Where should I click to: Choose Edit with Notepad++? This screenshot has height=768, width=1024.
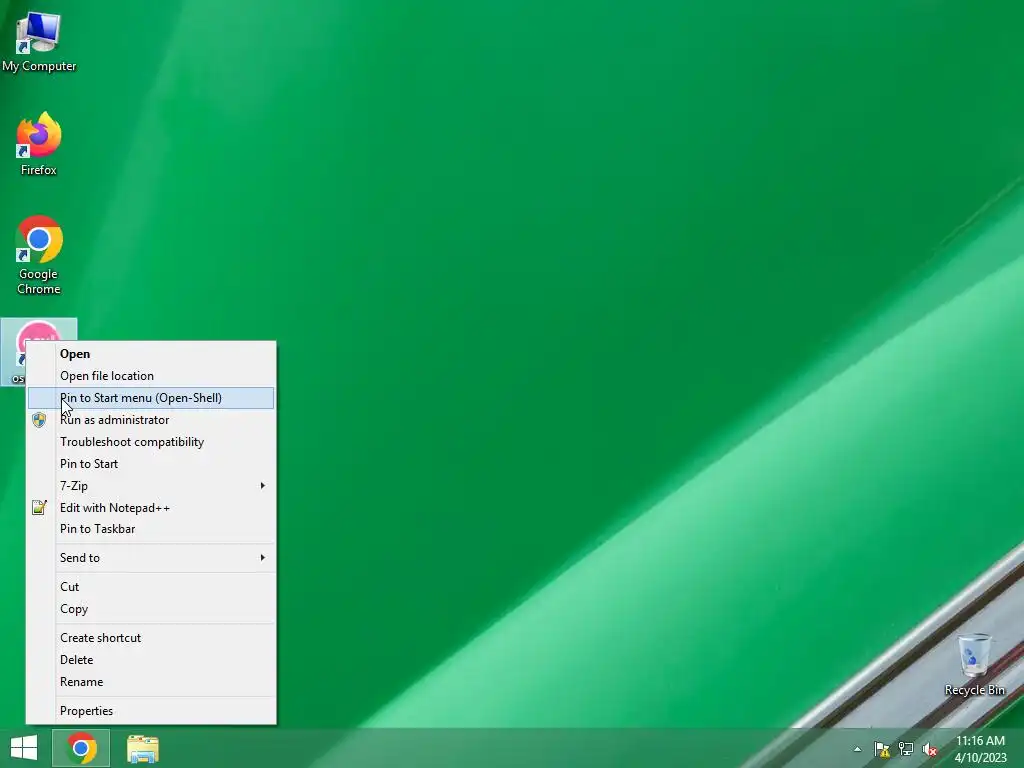pos(151,507)
